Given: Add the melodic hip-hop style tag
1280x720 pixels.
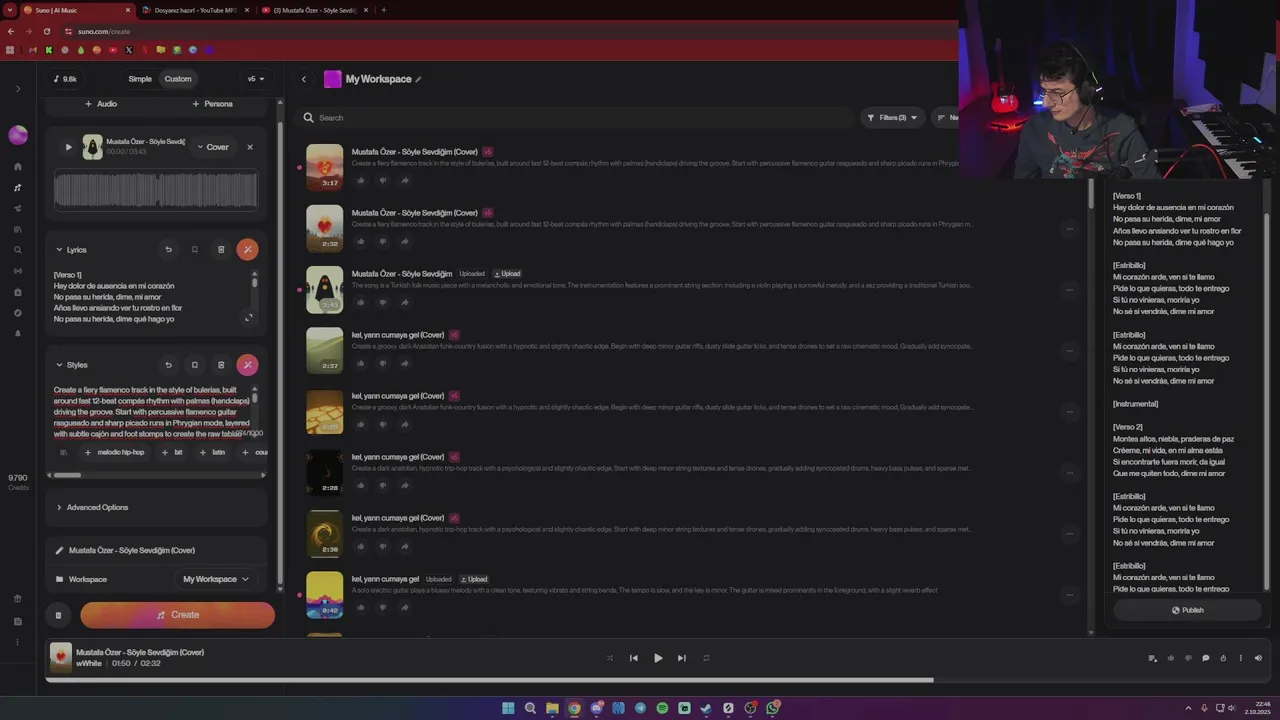Looking at the screenshot, I should click(x=115, y=452).
